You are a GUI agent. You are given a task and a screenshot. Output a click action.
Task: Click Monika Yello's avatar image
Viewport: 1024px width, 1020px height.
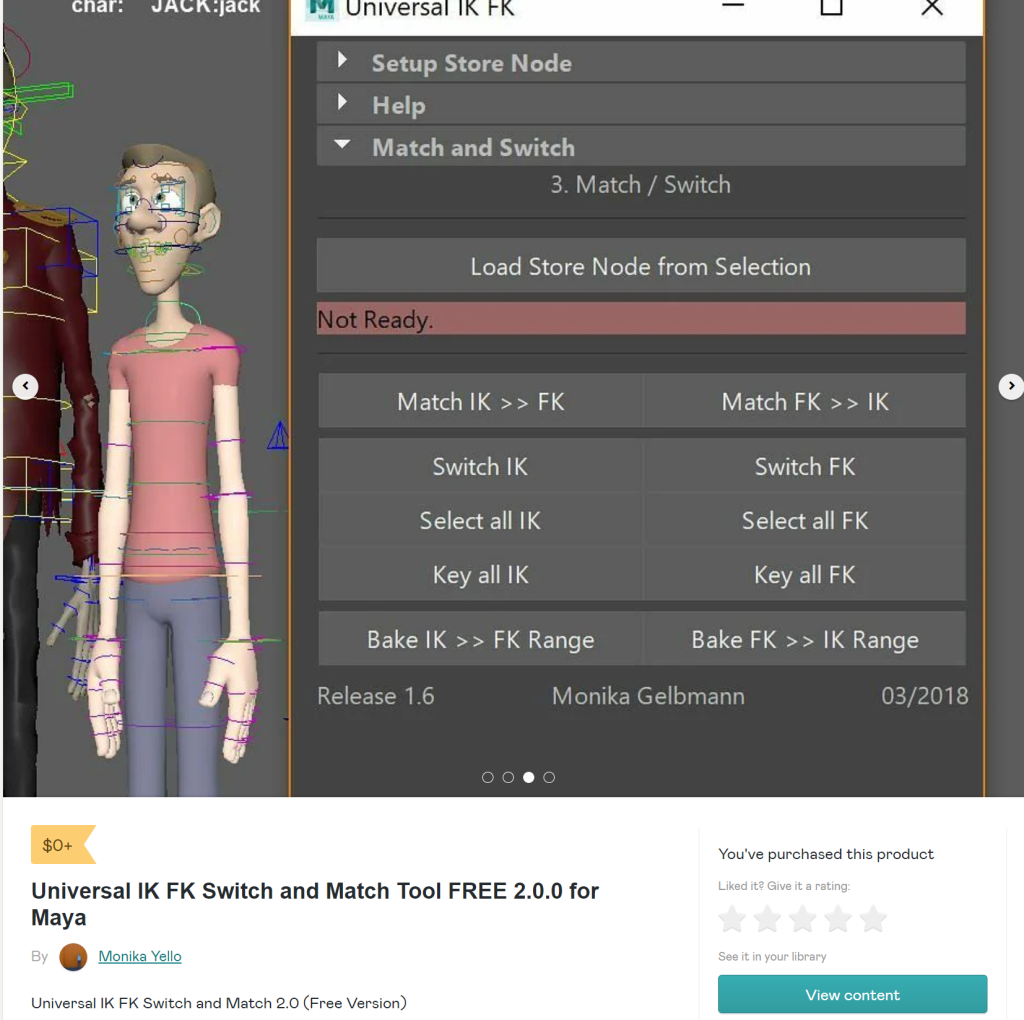click(x=73, y=957)
